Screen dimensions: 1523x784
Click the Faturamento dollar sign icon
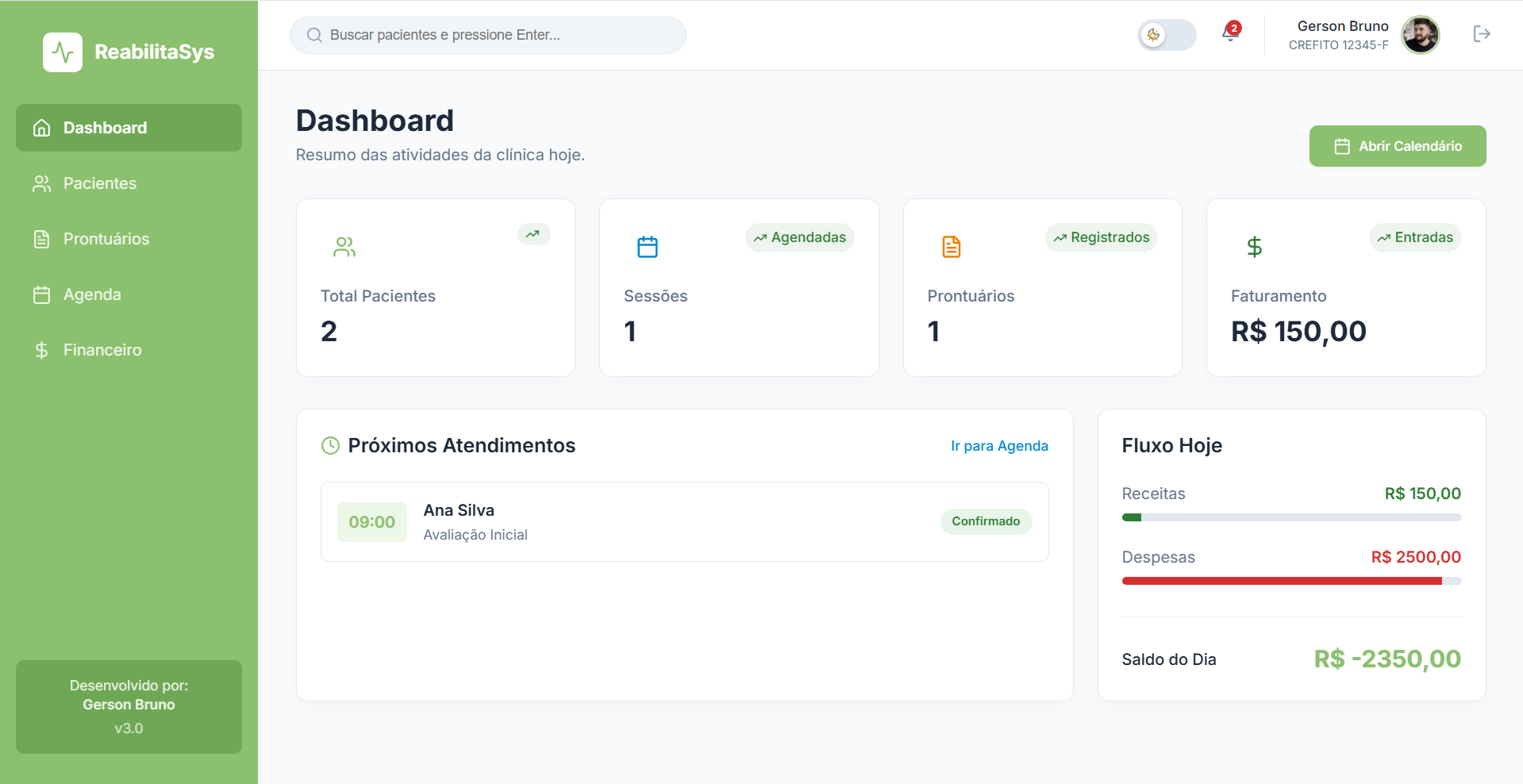(1254, 247)
